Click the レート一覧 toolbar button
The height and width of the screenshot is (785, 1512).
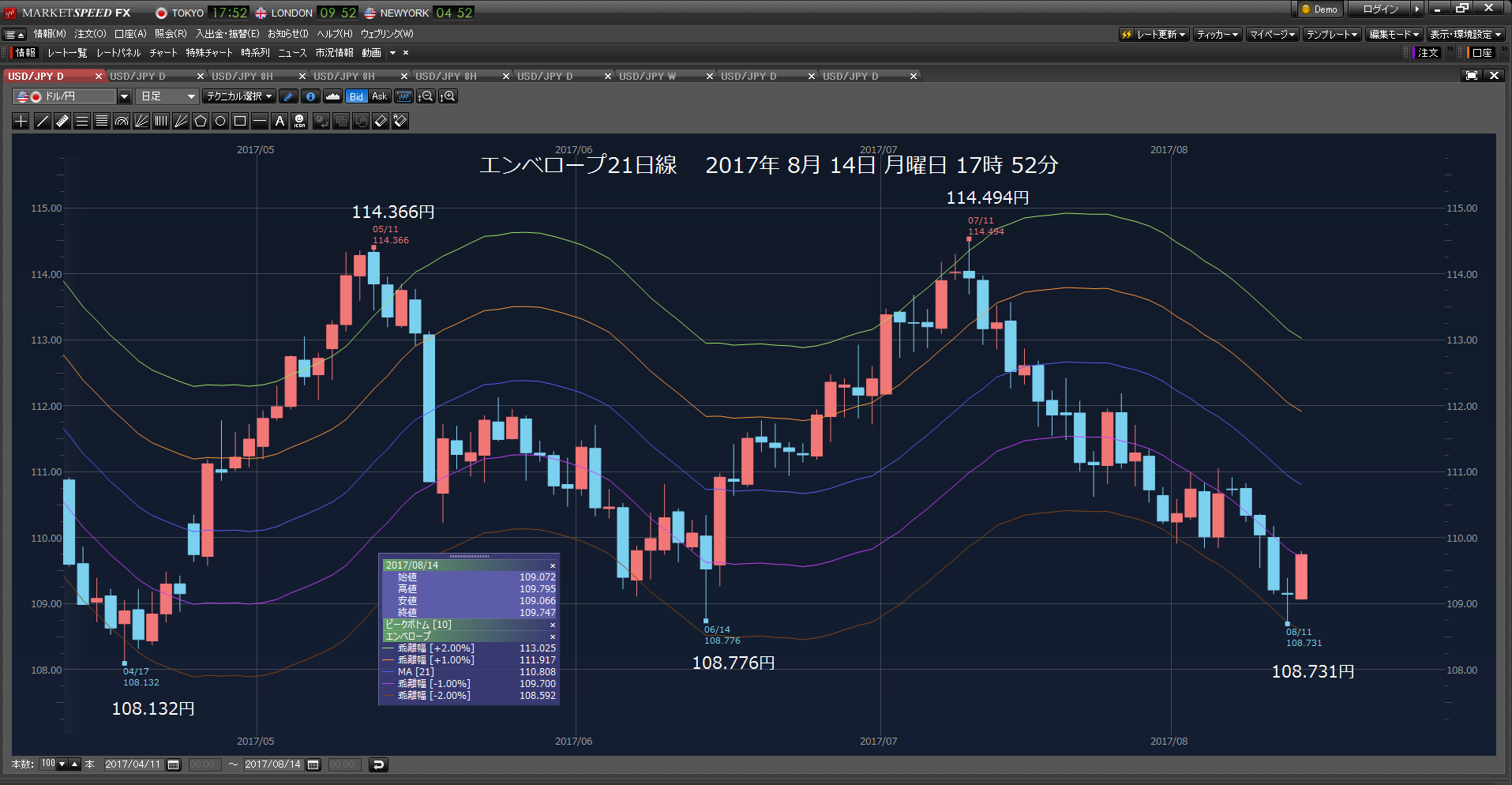click(67, 53)
